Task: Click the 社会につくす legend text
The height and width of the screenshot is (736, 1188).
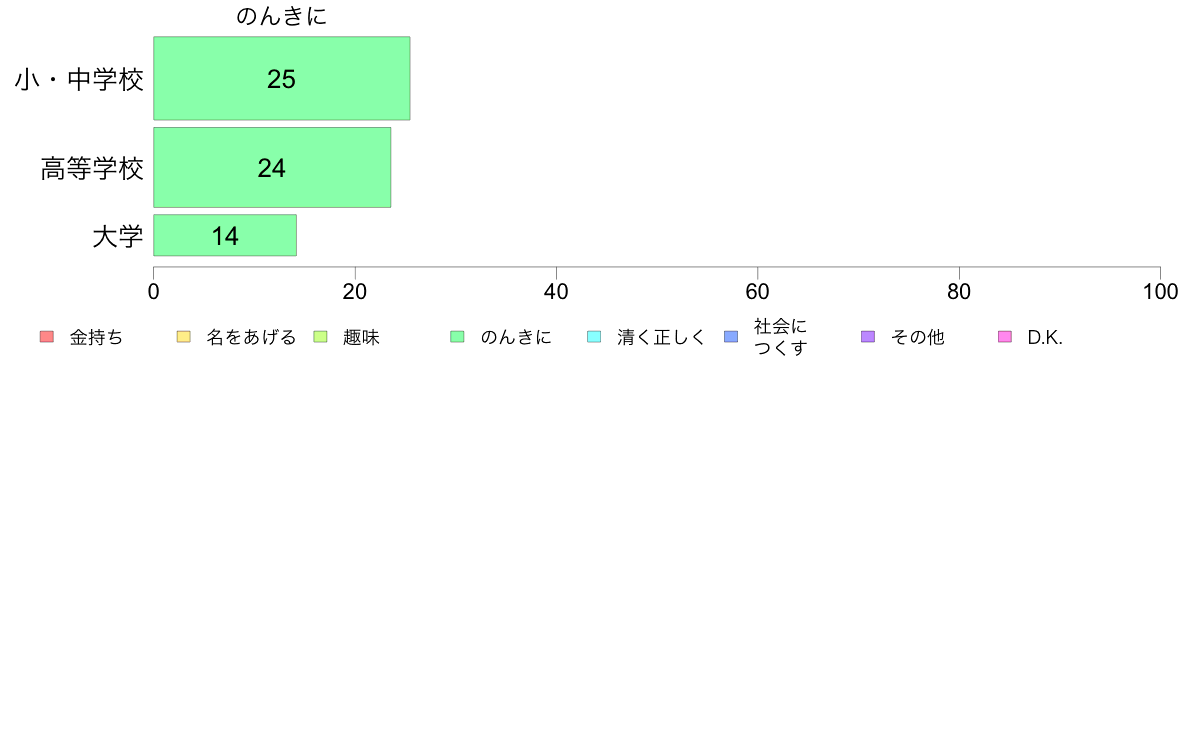Action: 780,337
